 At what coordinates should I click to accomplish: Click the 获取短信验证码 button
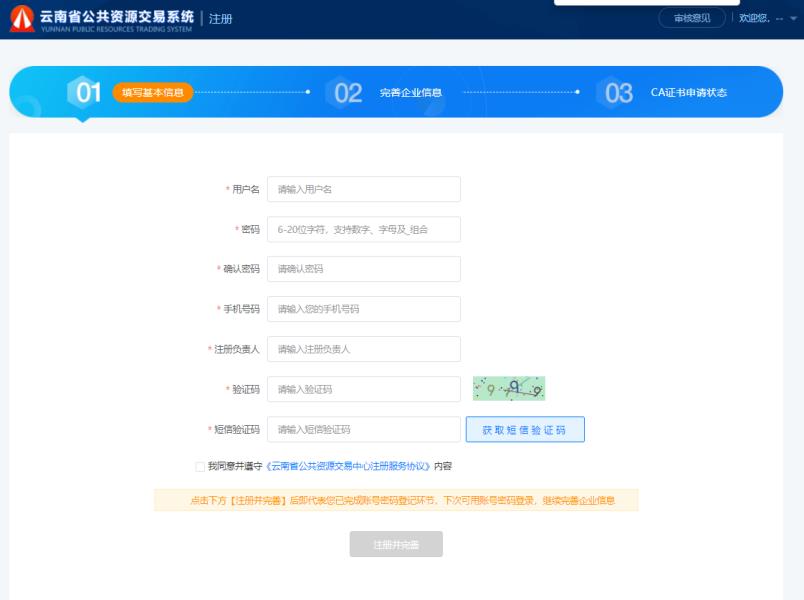tap(528, 427)
